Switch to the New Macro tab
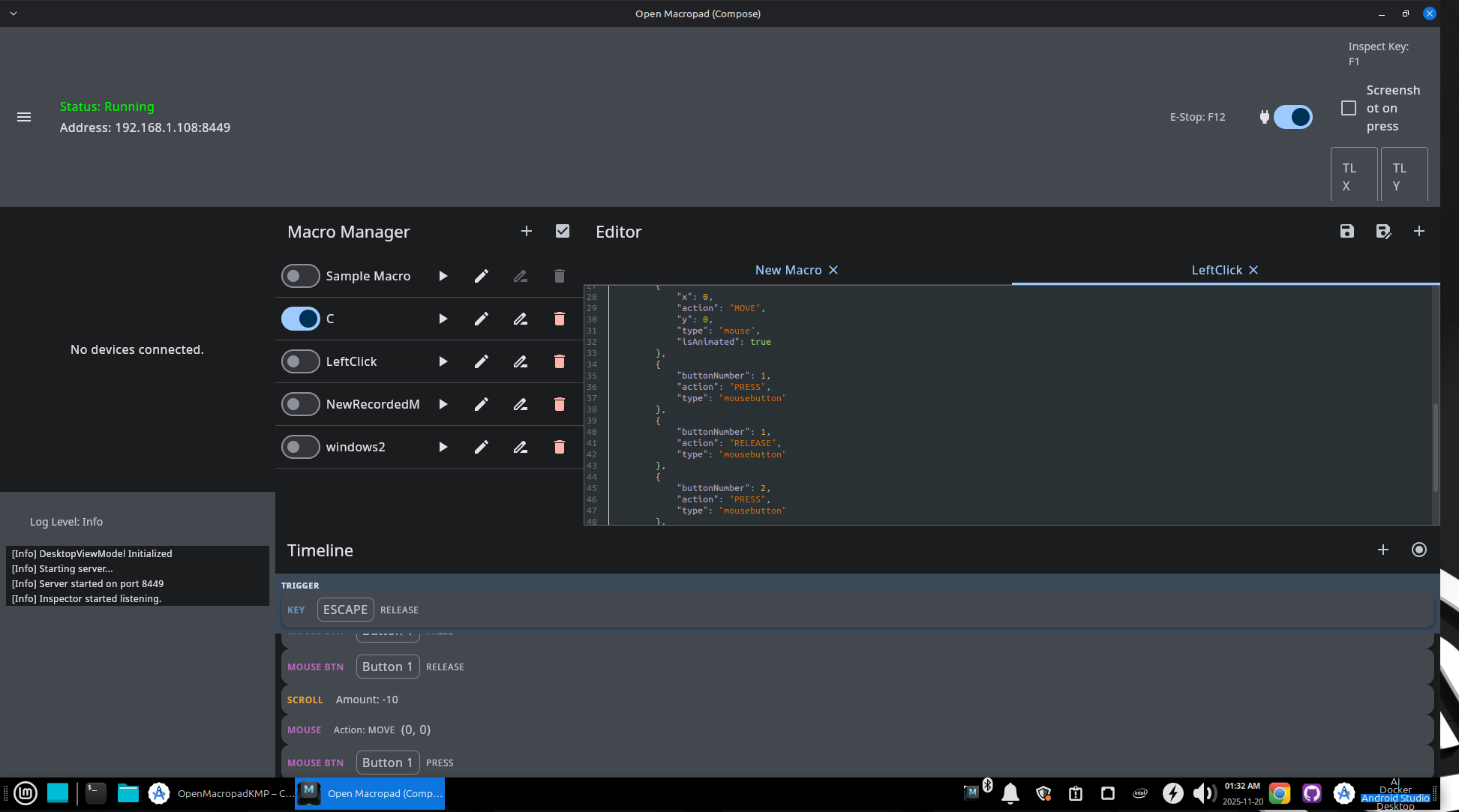 (x=788, y=270)
